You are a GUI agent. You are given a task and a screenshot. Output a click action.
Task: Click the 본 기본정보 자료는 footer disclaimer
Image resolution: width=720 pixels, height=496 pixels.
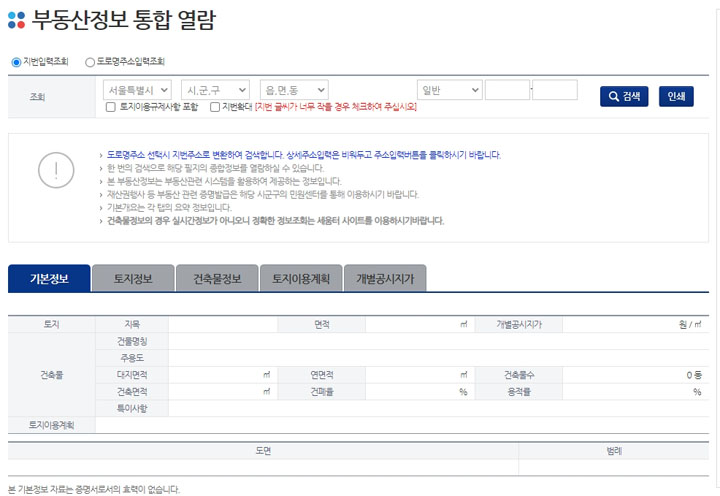[x=94, y=490]
